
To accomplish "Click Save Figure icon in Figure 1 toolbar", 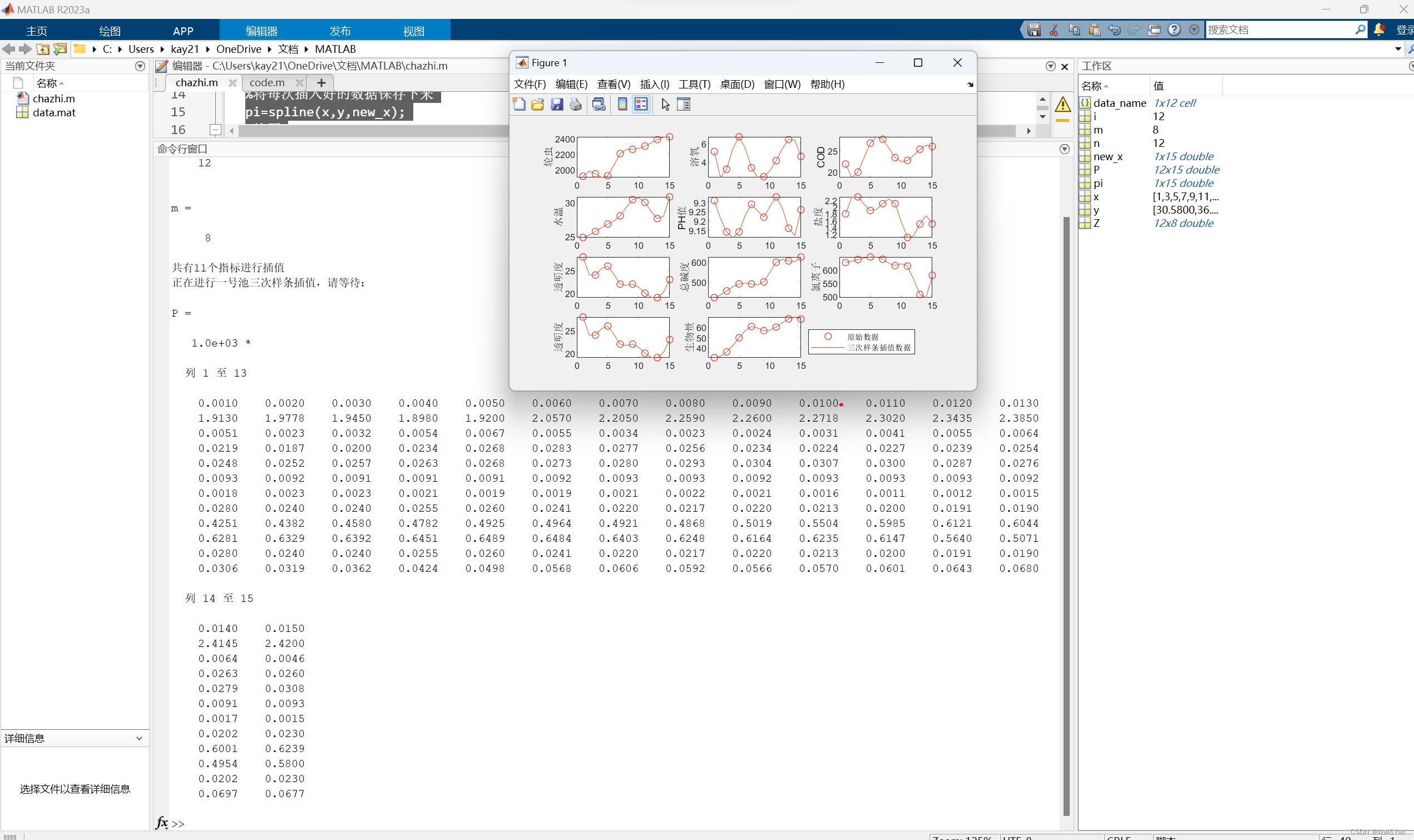I will click(557, 104).
